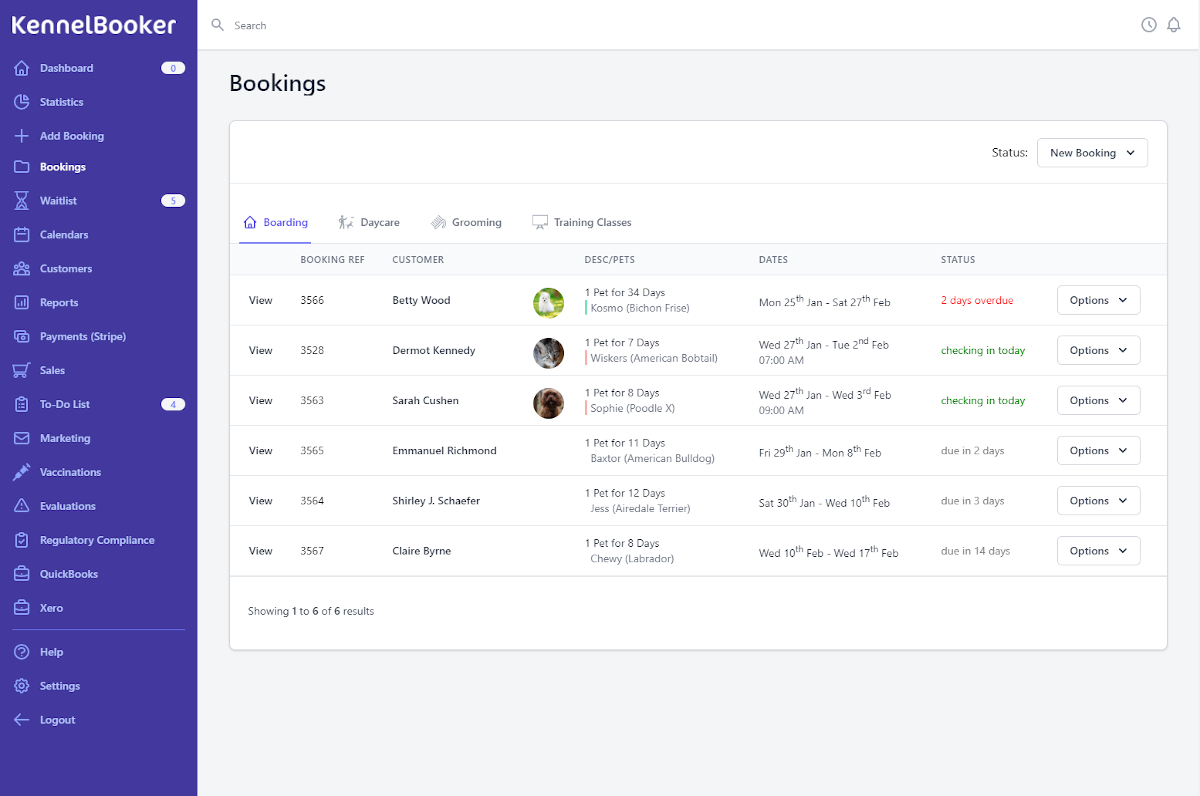
Task: Click customer name Claire Byrne
Action: click(x=421, y=550)
